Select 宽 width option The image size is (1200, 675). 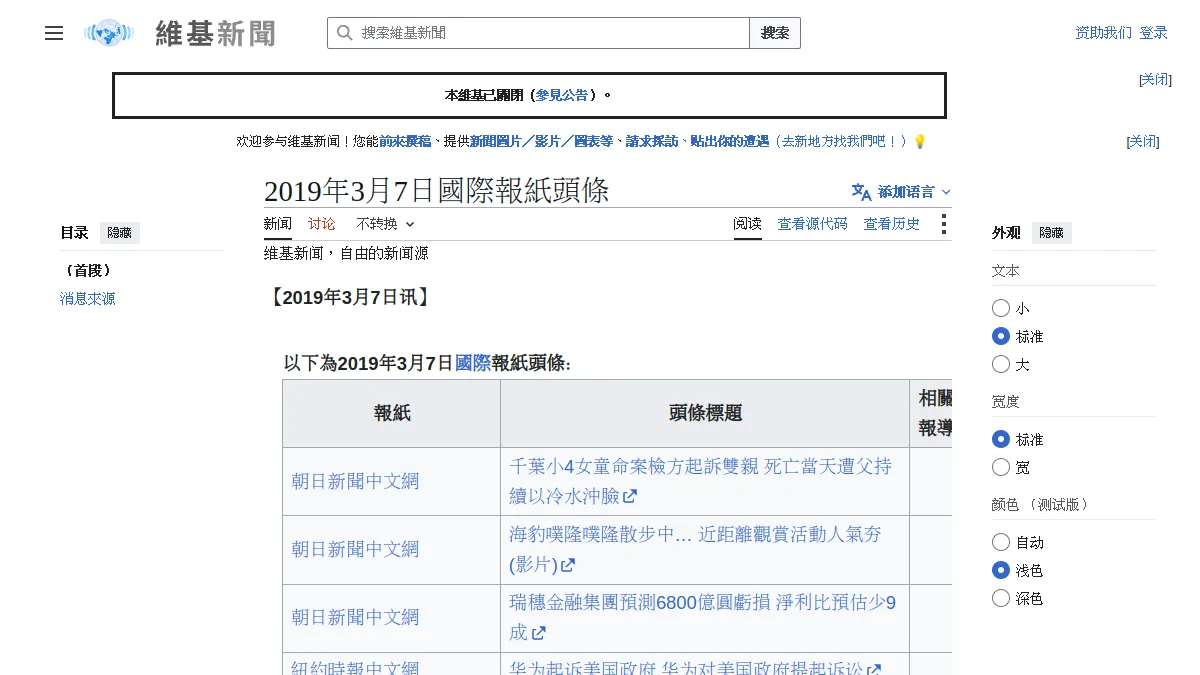pos(1001,467)
